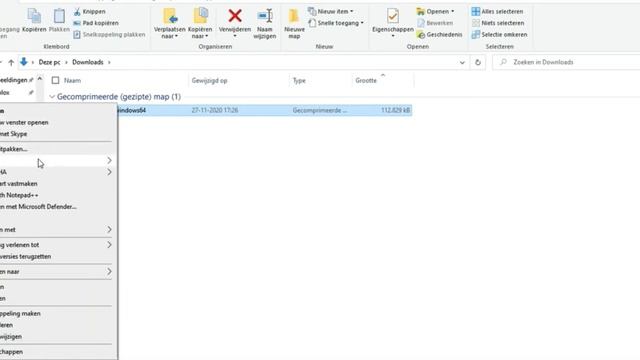Click Eigenschappen checkmark icon
This screenshot has width=640, height=360.
coord(393,16)
